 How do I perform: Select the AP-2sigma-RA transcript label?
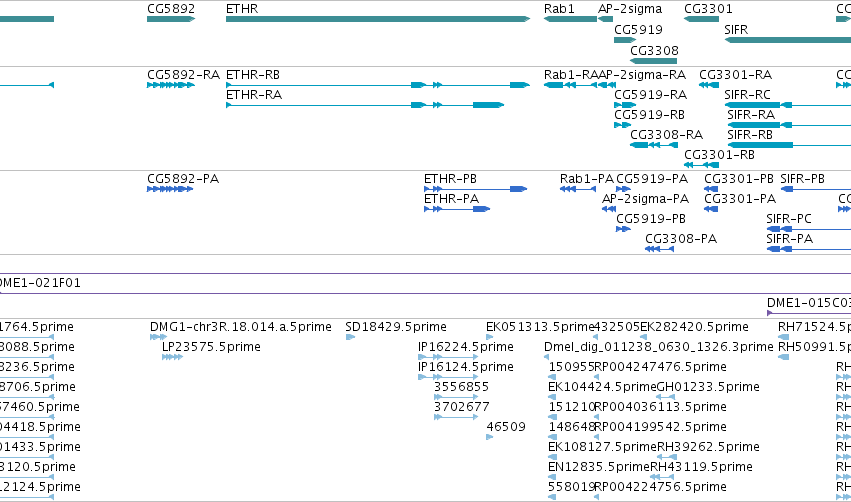point(642,75)
